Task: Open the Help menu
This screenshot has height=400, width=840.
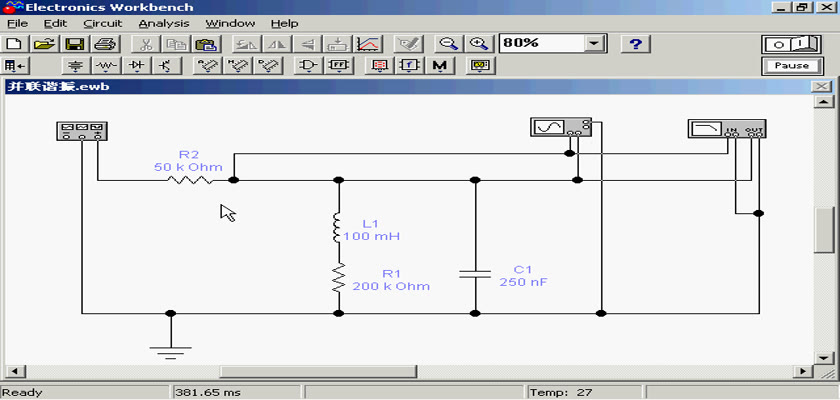Action: [x=284, y=24]
